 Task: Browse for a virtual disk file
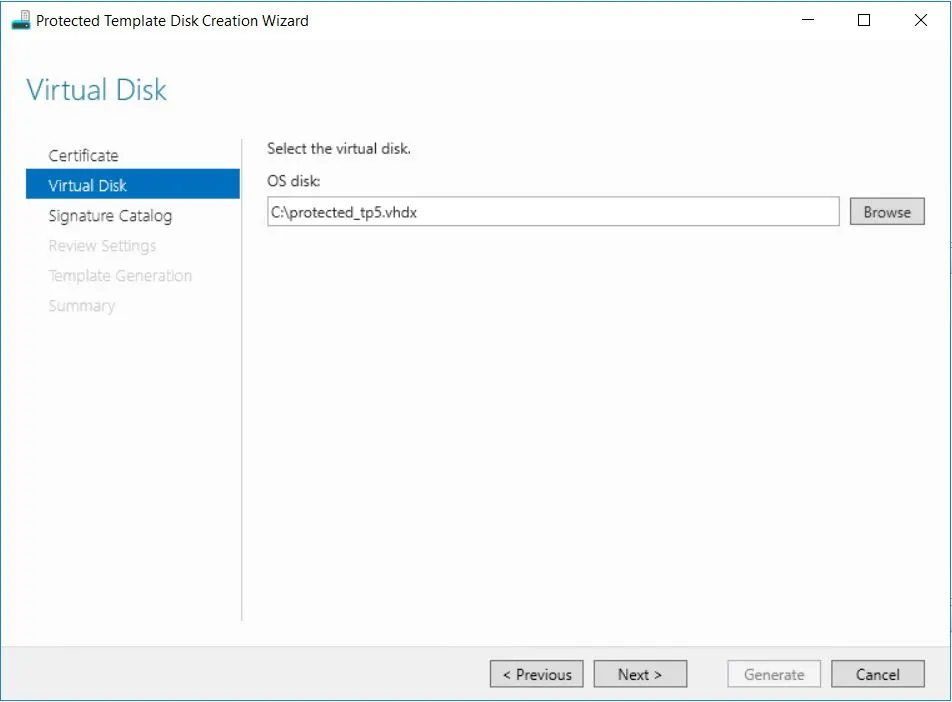click(887, 212)
